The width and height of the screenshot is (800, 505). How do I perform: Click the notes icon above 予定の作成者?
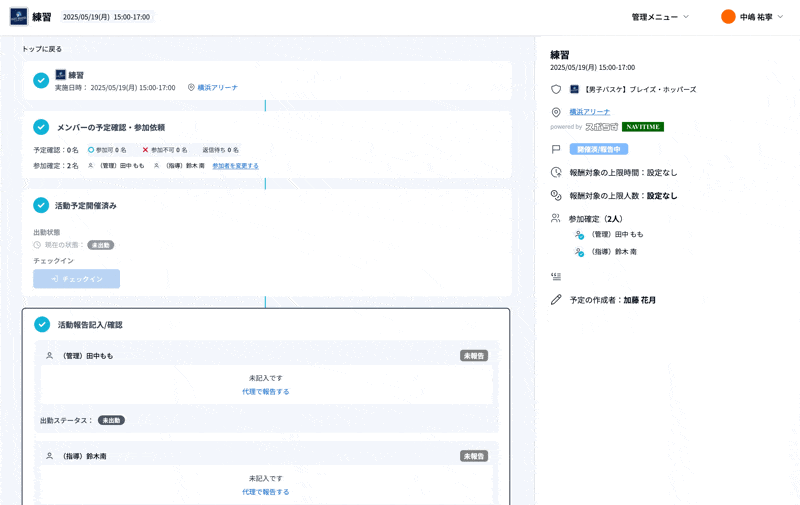556,277
